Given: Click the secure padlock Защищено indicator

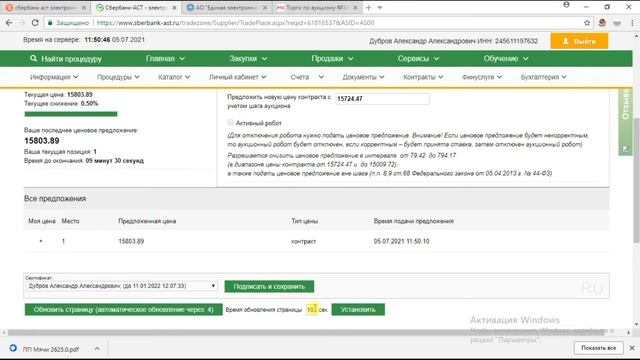Looking at the screenshot, I should pyautogui.click(x=68, y=23).
